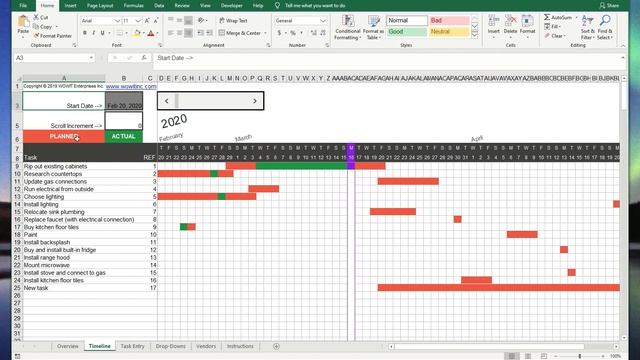Click the Share button

609,6
